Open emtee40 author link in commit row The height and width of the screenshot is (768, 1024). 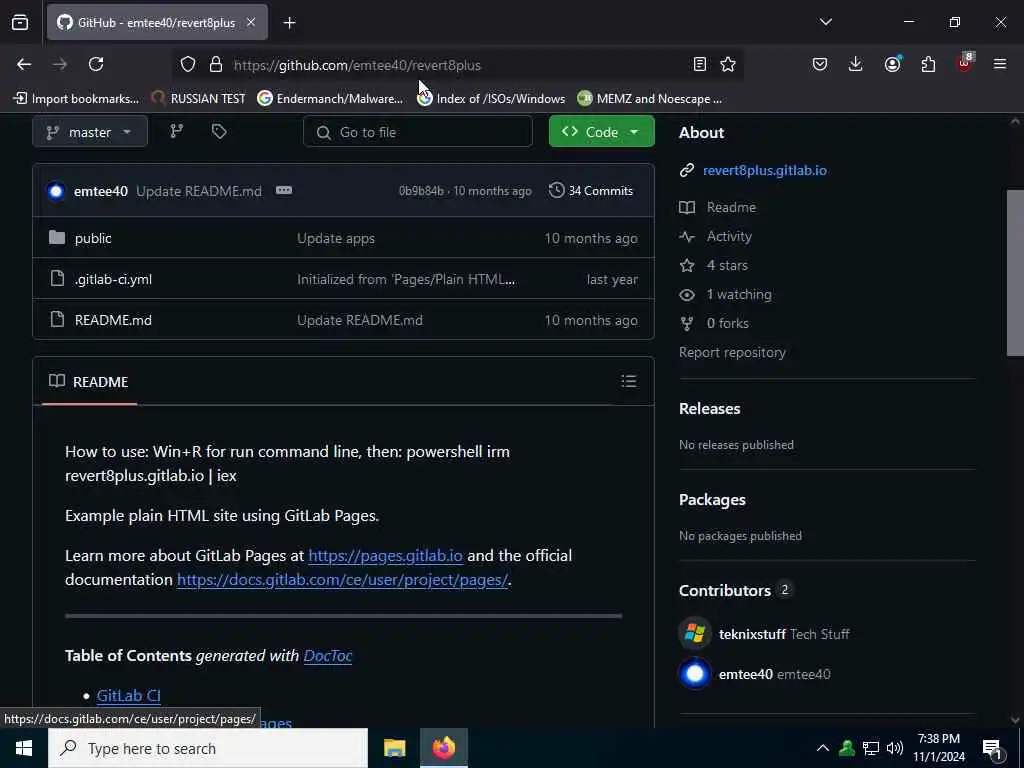(x=101, y=191)
